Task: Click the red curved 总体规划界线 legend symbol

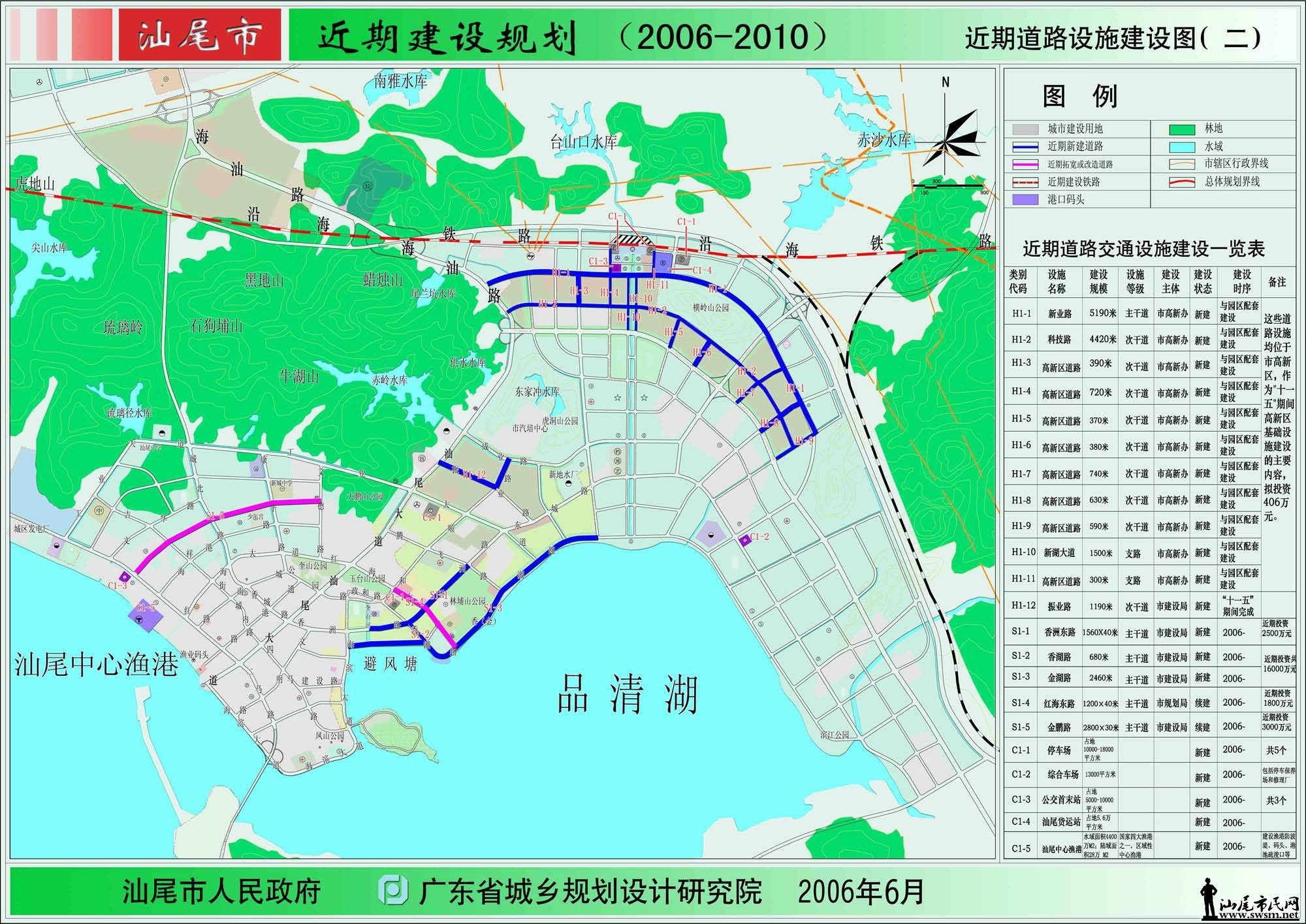Action: click(1183, 183)
